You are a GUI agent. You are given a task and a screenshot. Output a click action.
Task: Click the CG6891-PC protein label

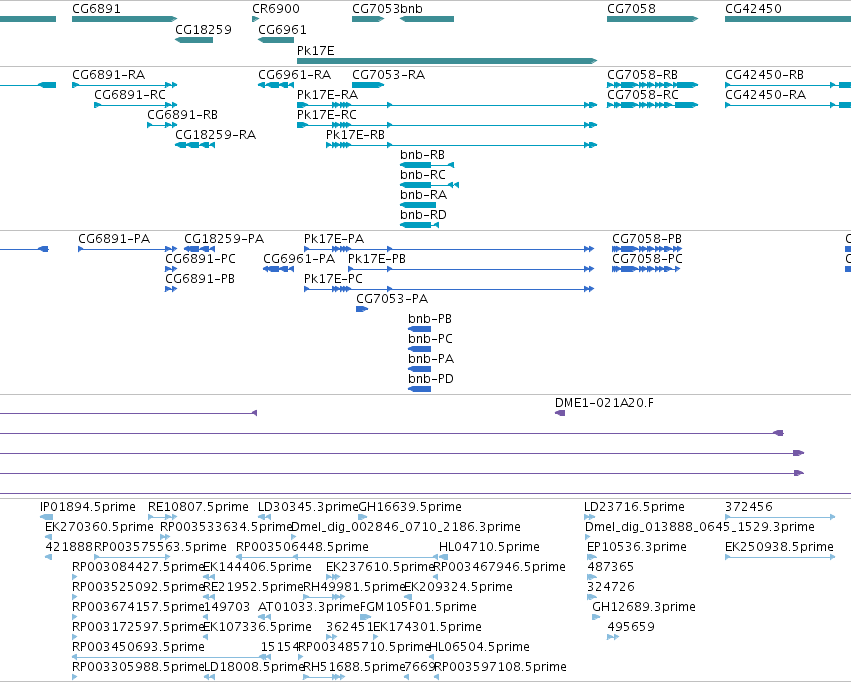click(x=200, y=259)
